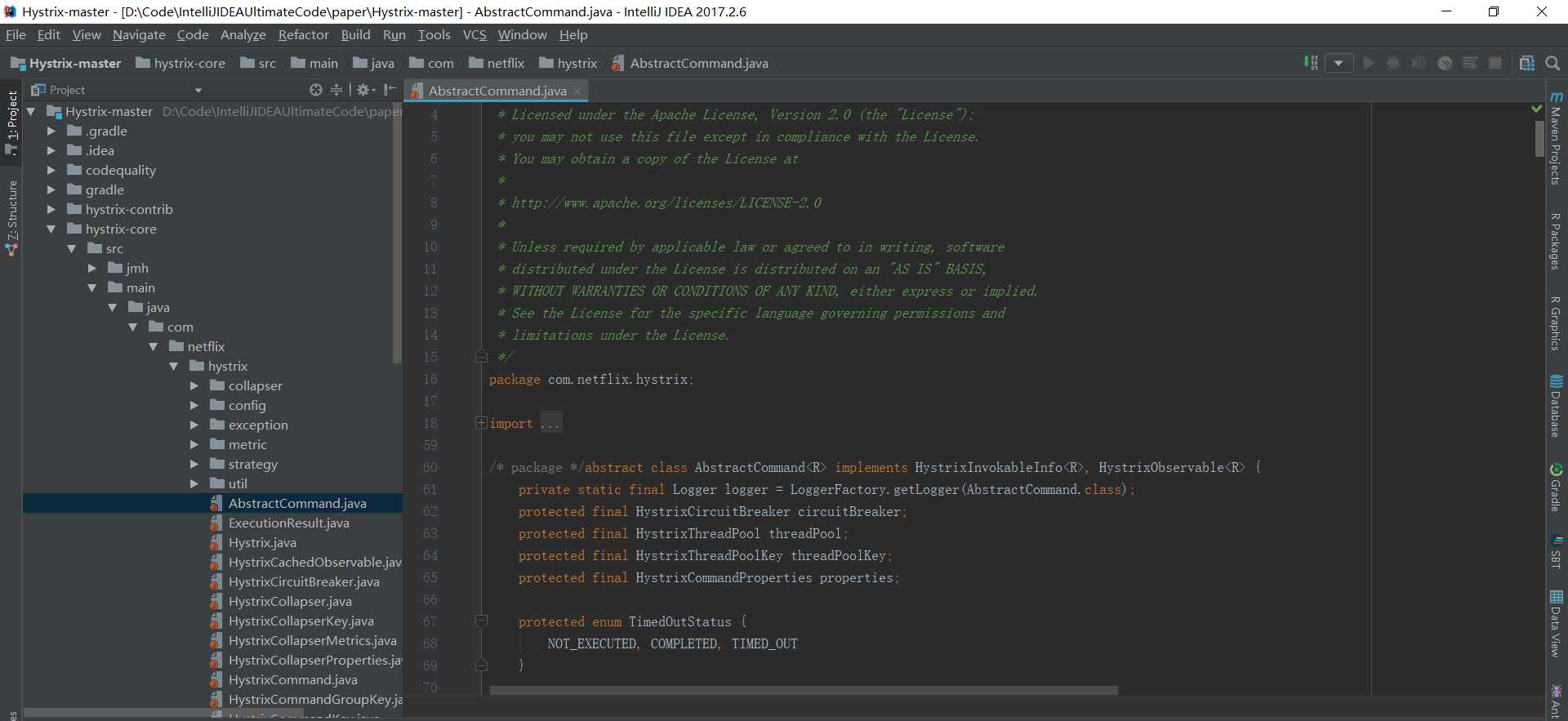This screenshot has height=721, width=1568.
Task: Open the Maven Projects tool window
Action: (x=1557, y=137)
